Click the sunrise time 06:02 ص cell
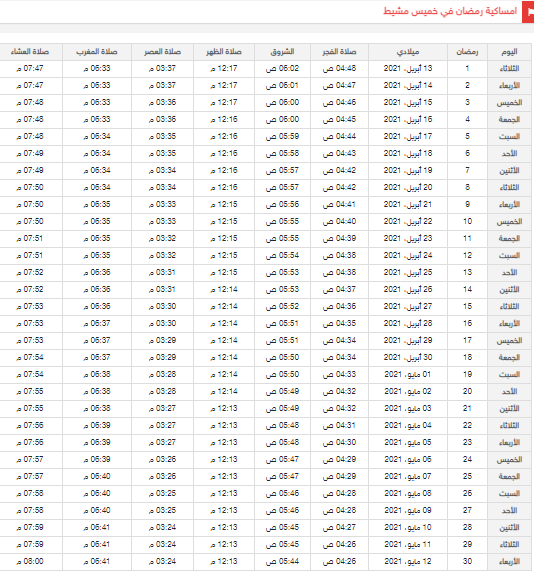534x578 pixels. click(x=282, y=69)
